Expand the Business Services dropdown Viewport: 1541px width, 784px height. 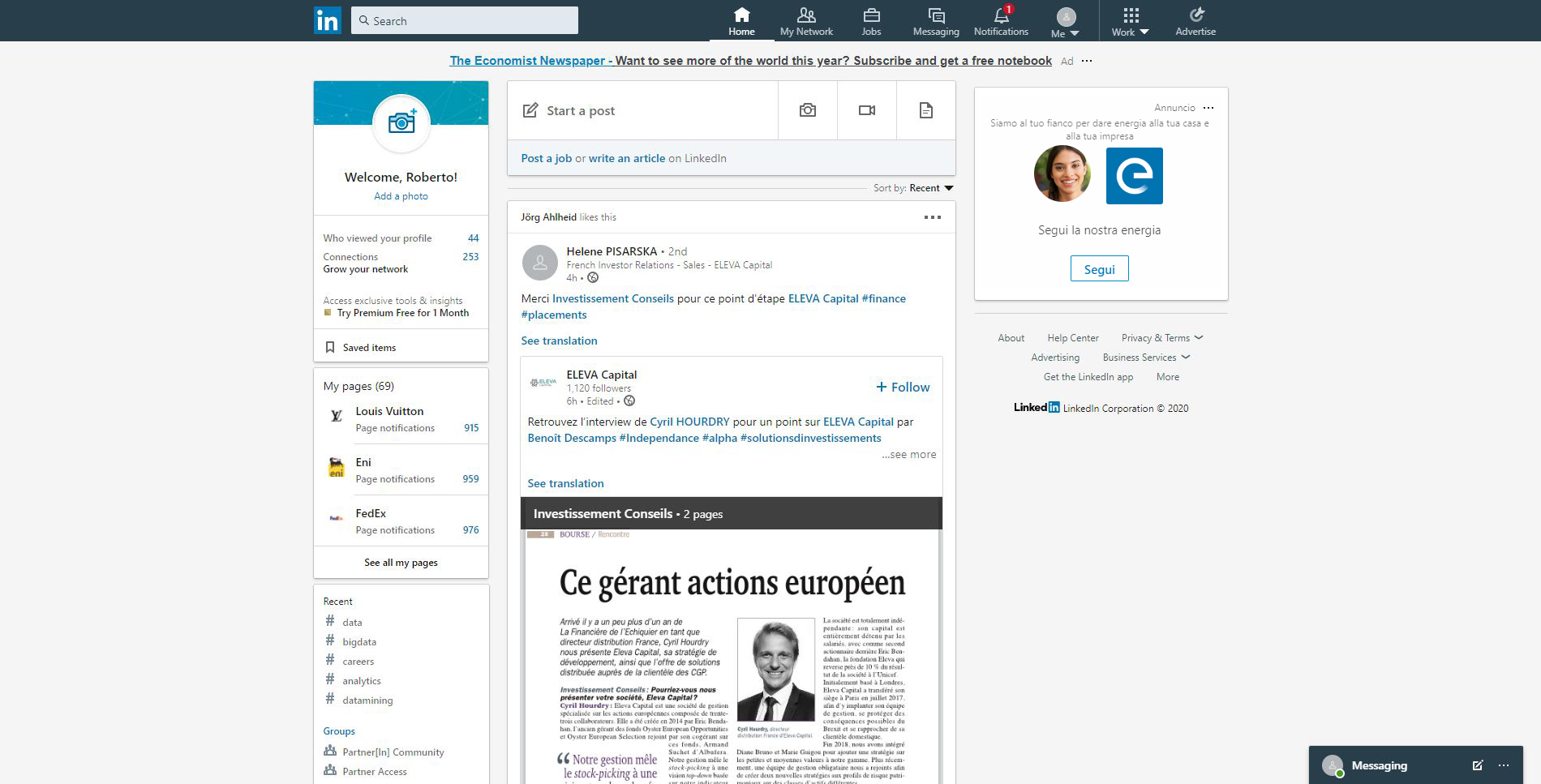tap(1146, 358)
